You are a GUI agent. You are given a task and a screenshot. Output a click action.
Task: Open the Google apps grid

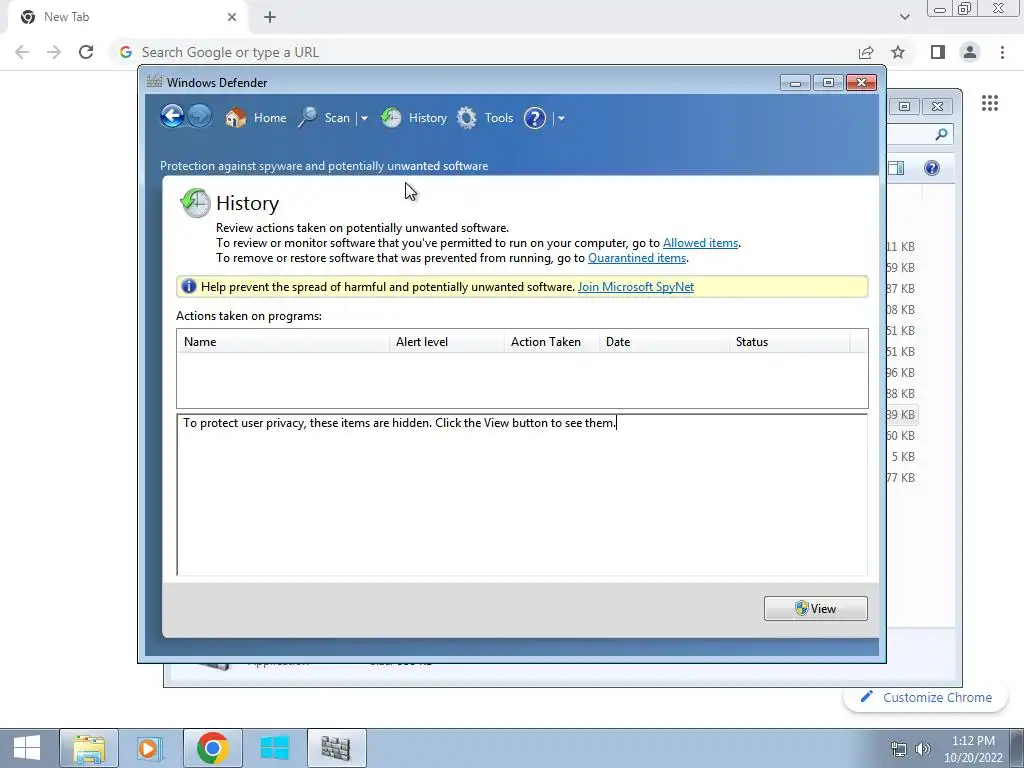click(989, 103)
